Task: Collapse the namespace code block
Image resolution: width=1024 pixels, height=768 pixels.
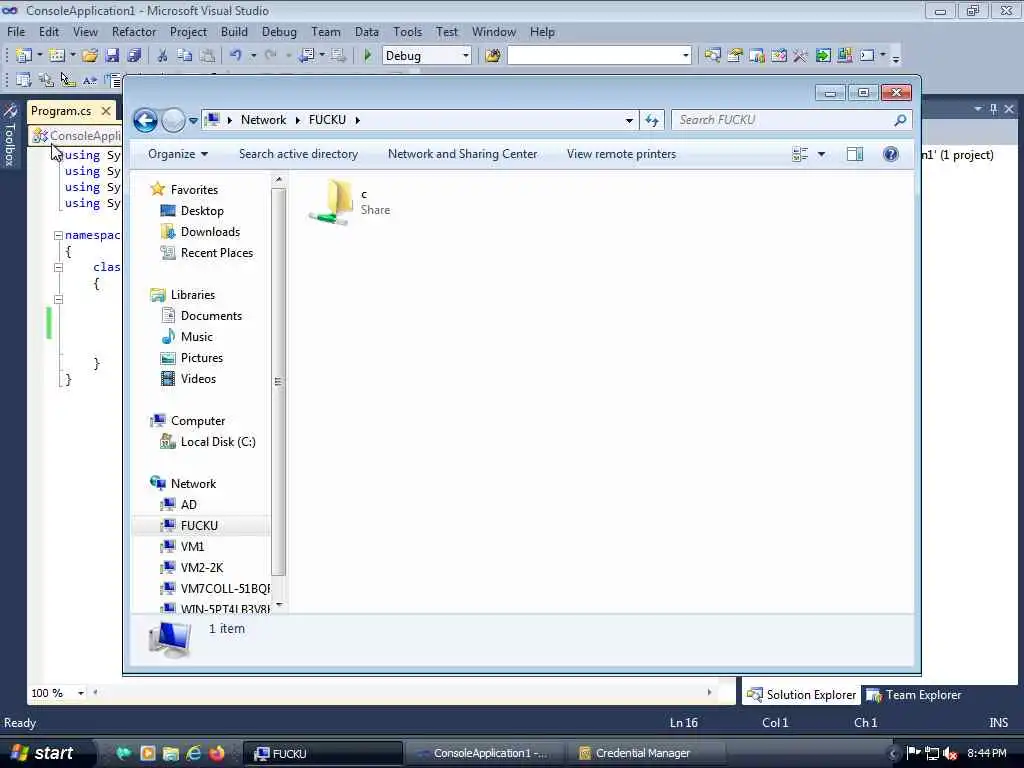Action: 58,235
